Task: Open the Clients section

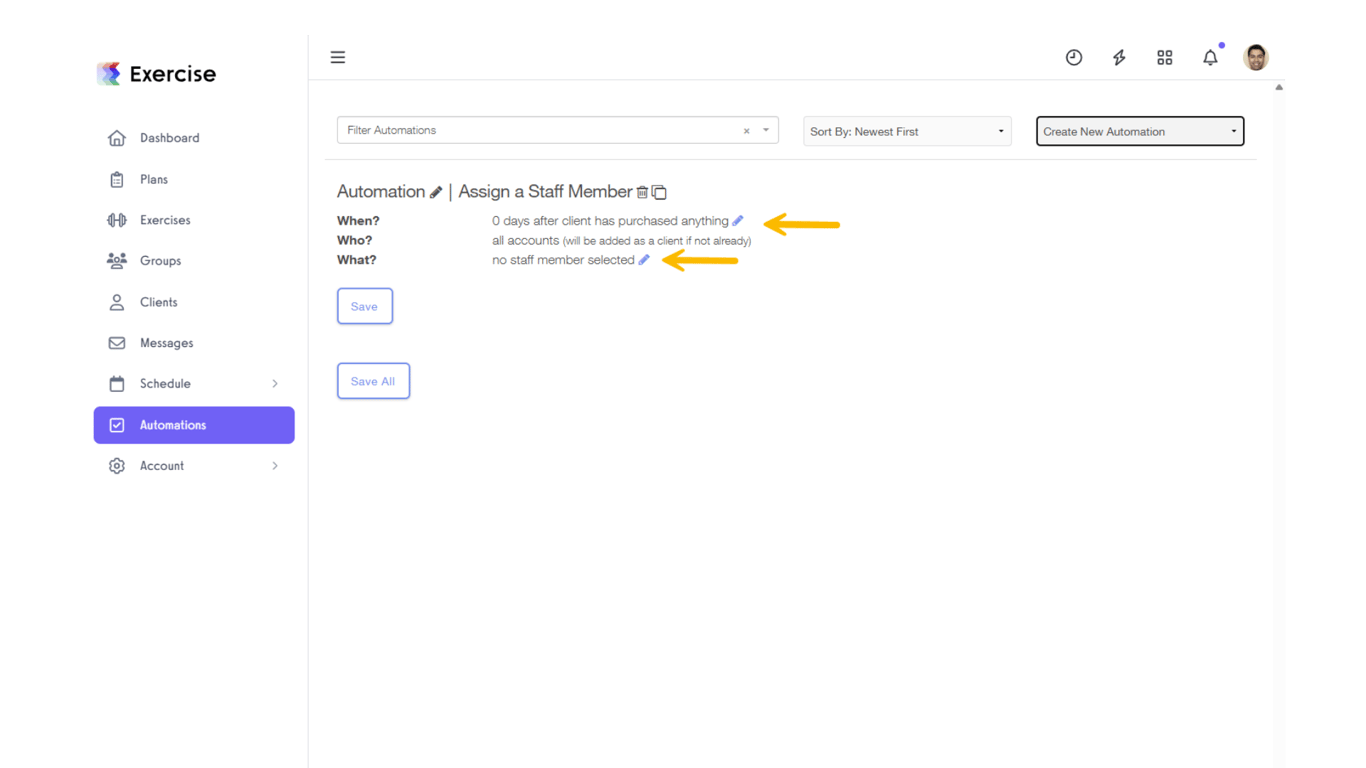Action: tap(158, 302)
